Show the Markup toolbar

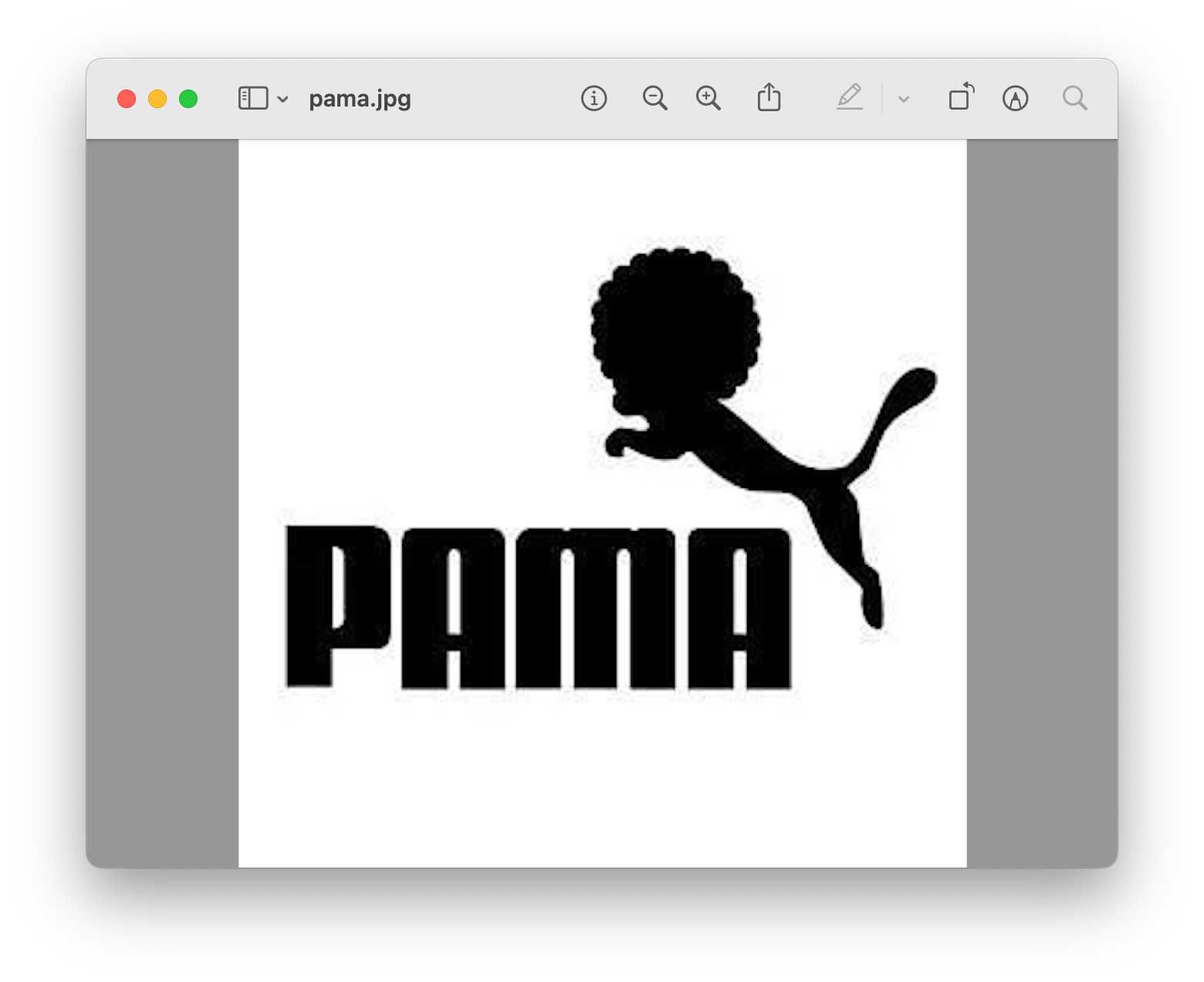pyautogui.click(x=1015, y=99)
